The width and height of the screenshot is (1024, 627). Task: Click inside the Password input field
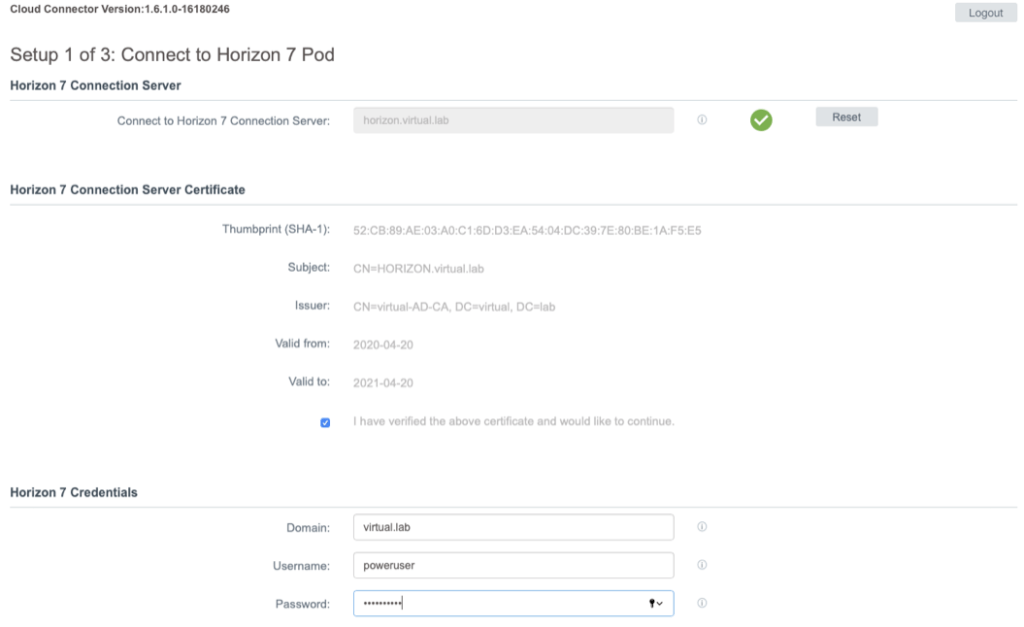500,603
